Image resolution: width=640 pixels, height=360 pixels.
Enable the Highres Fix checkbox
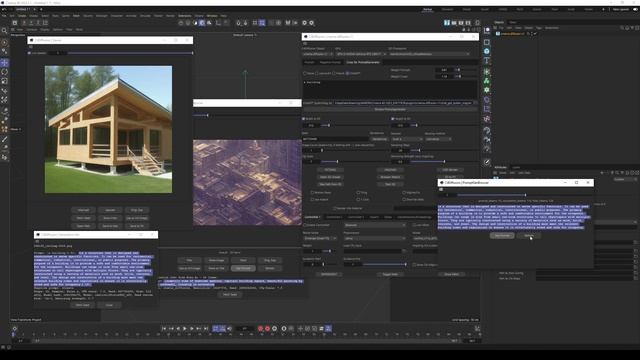tap(404, 193)
